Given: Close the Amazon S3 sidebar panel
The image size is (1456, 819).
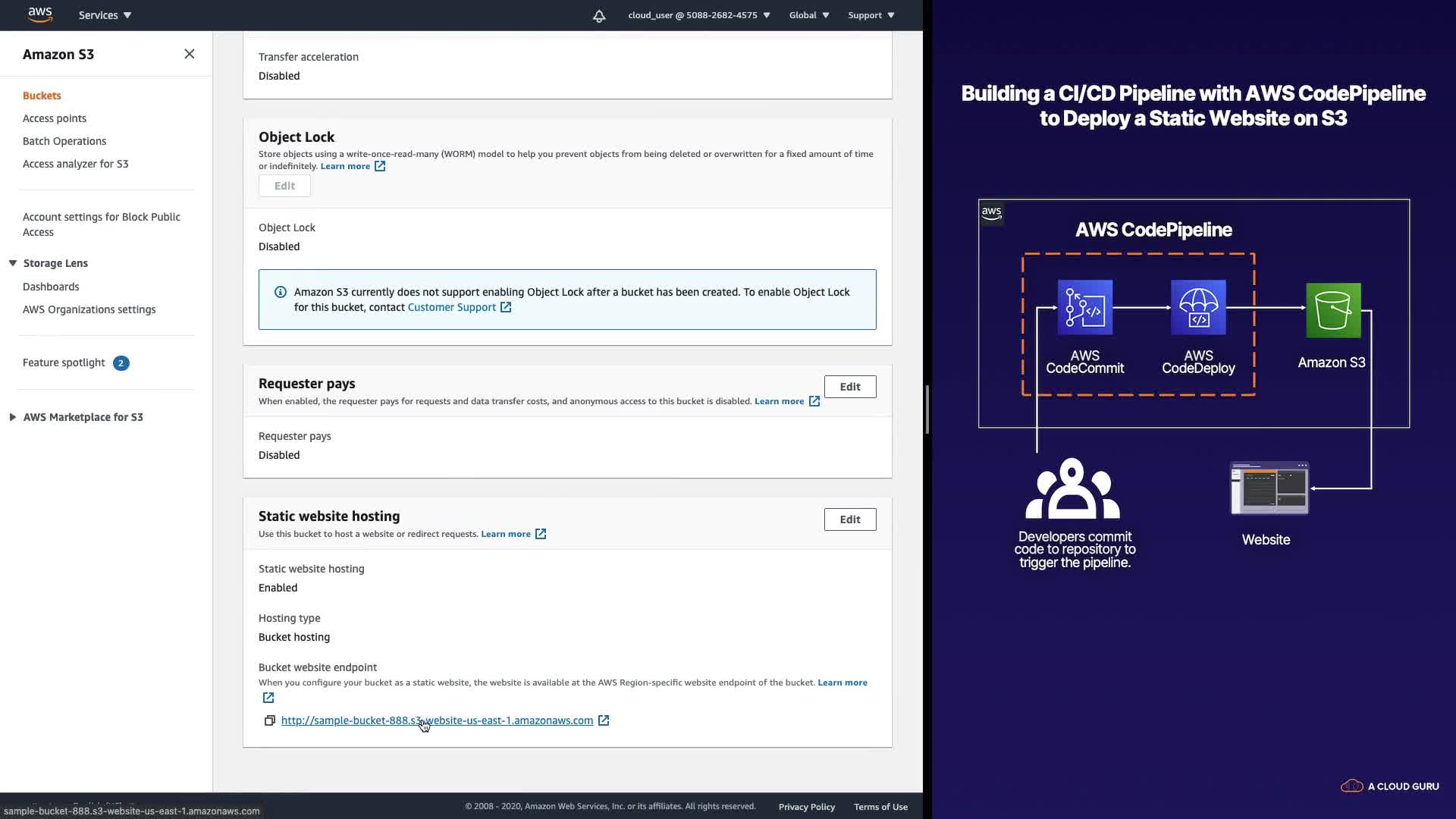Looking at the screenshot, I should 190,54.
